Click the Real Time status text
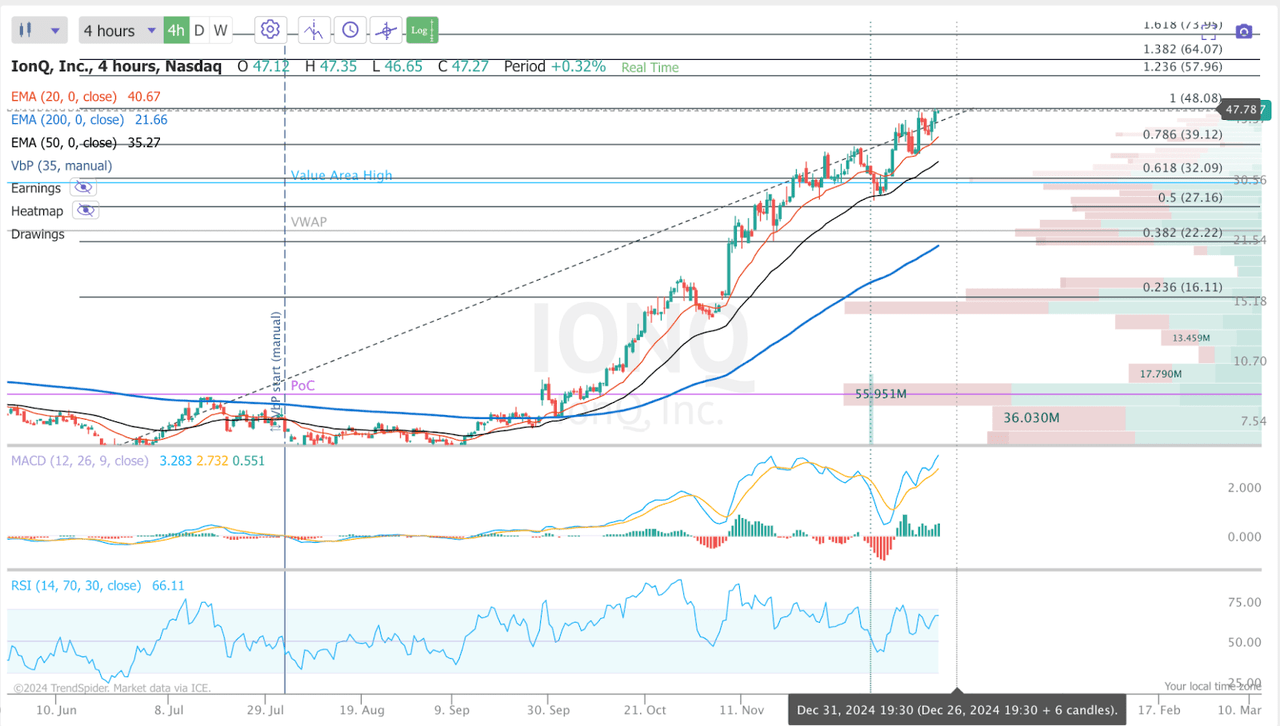This screenshot has height=726, width=1280. coord(650,67)
